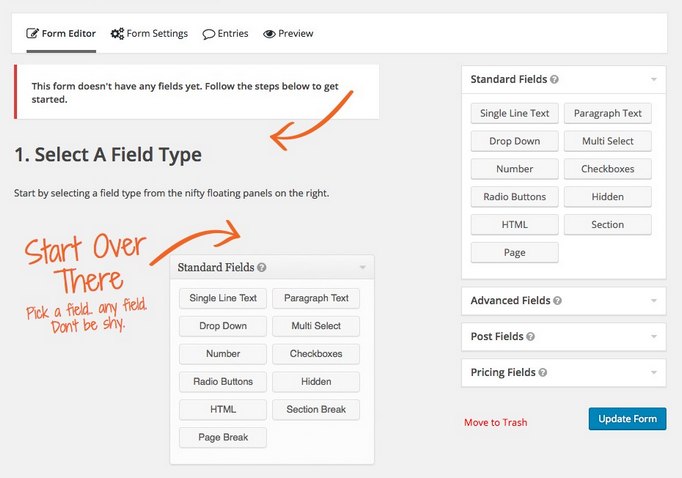Click the Entries speech bubble icon
The image size is (682, 478).
coord(209,34)
